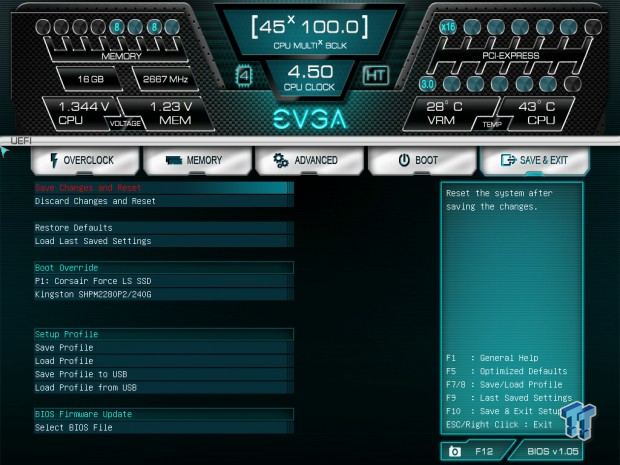Select Save Changes and Reset
This screenshot has height=465, width=620.
click(164, 188)
